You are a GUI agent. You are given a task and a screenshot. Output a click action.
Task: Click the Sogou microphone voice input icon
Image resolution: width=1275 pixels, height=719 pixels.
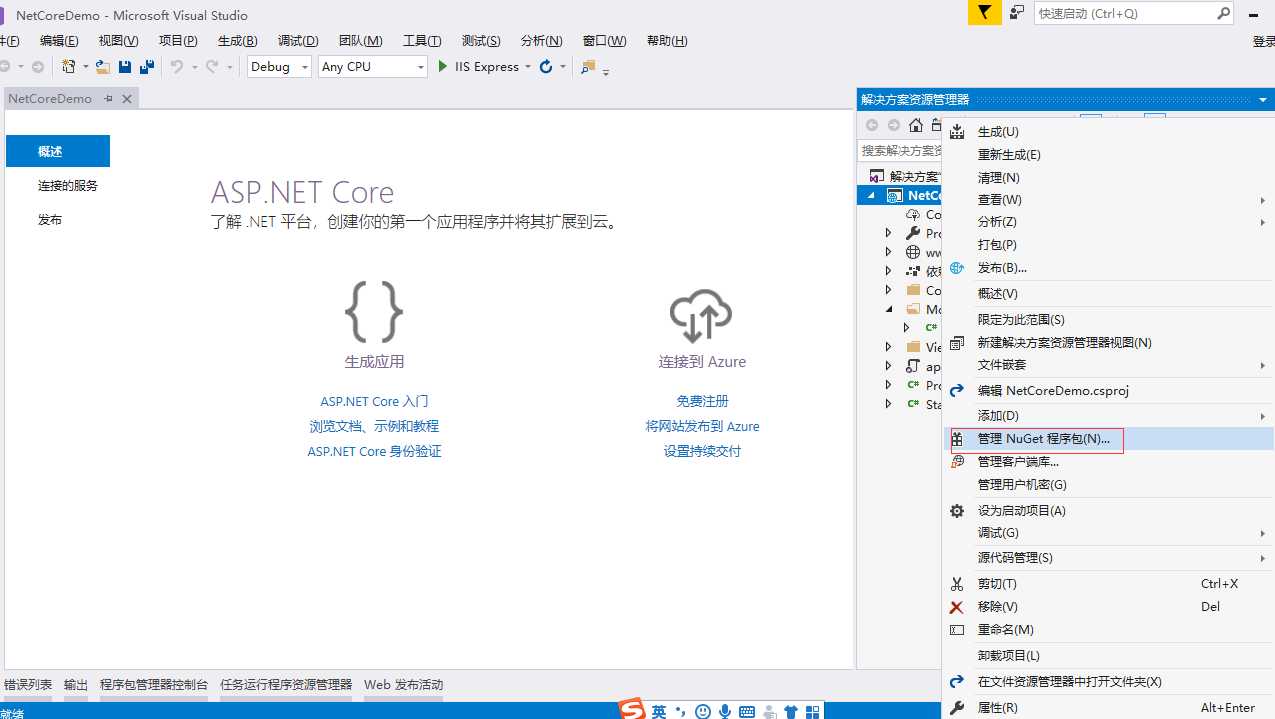(x=725, y=711)
